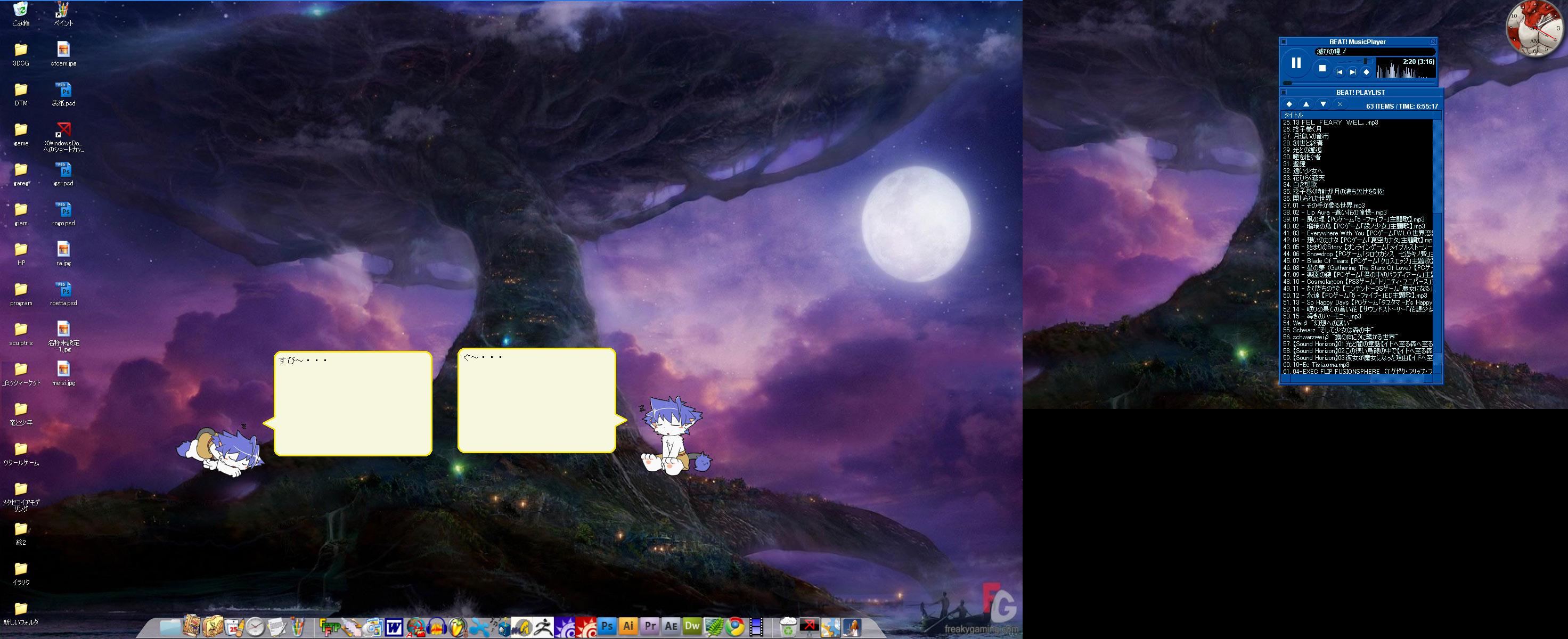Screen dimensions: 1568x639
Task: Select the DTM desktop folder
Action: coord(21,94)
